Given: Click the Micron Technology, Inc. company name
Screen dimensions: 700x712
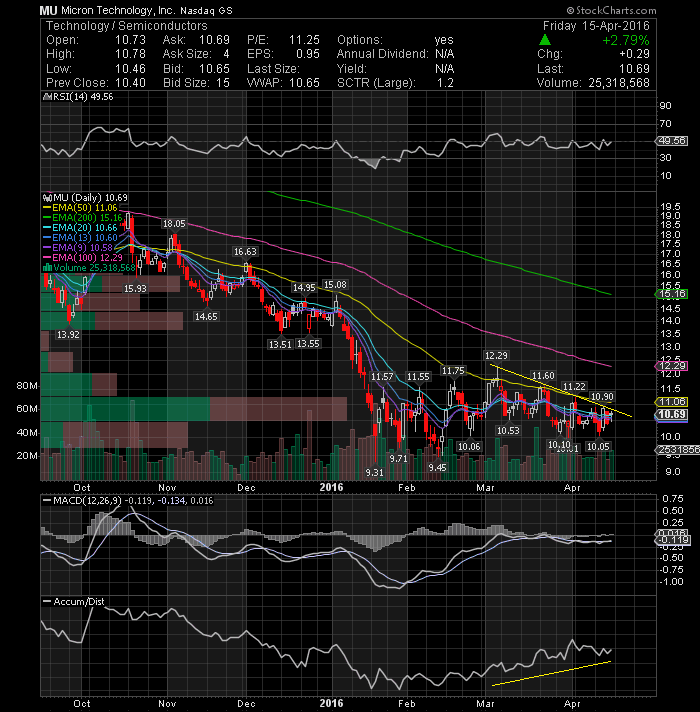Looking at the screenshot, I should click(x=118, y=10).
